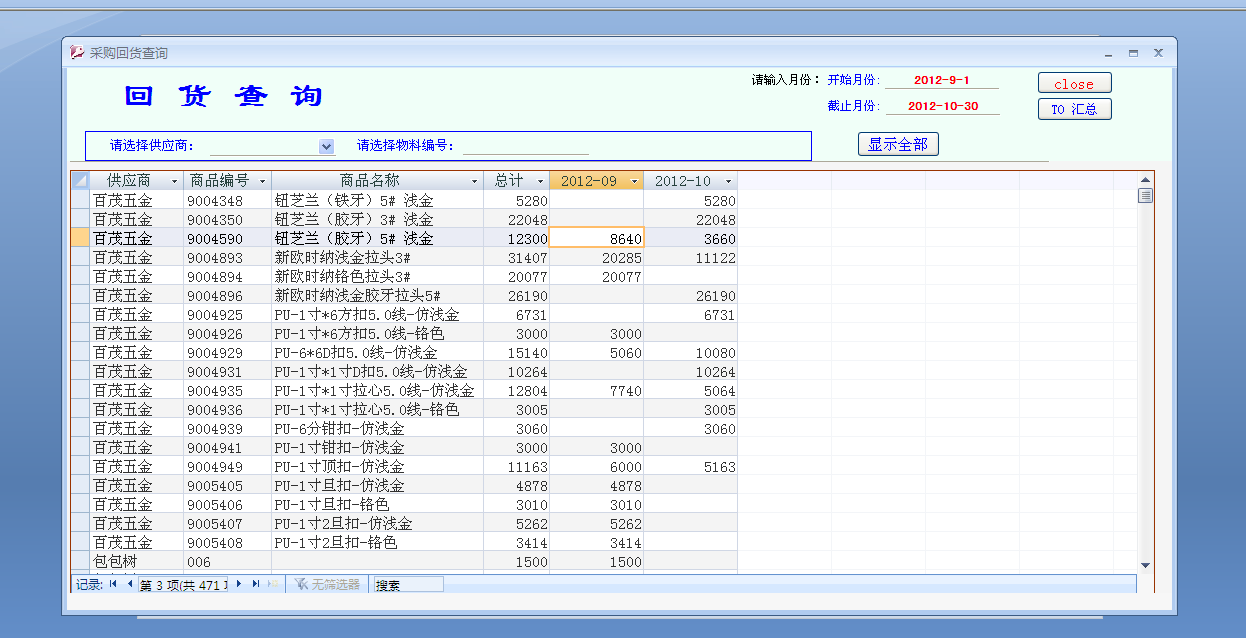1246x638 pixels.
Task: Open the 总计 column filter dropdown
Action: (x=540, y=181)
